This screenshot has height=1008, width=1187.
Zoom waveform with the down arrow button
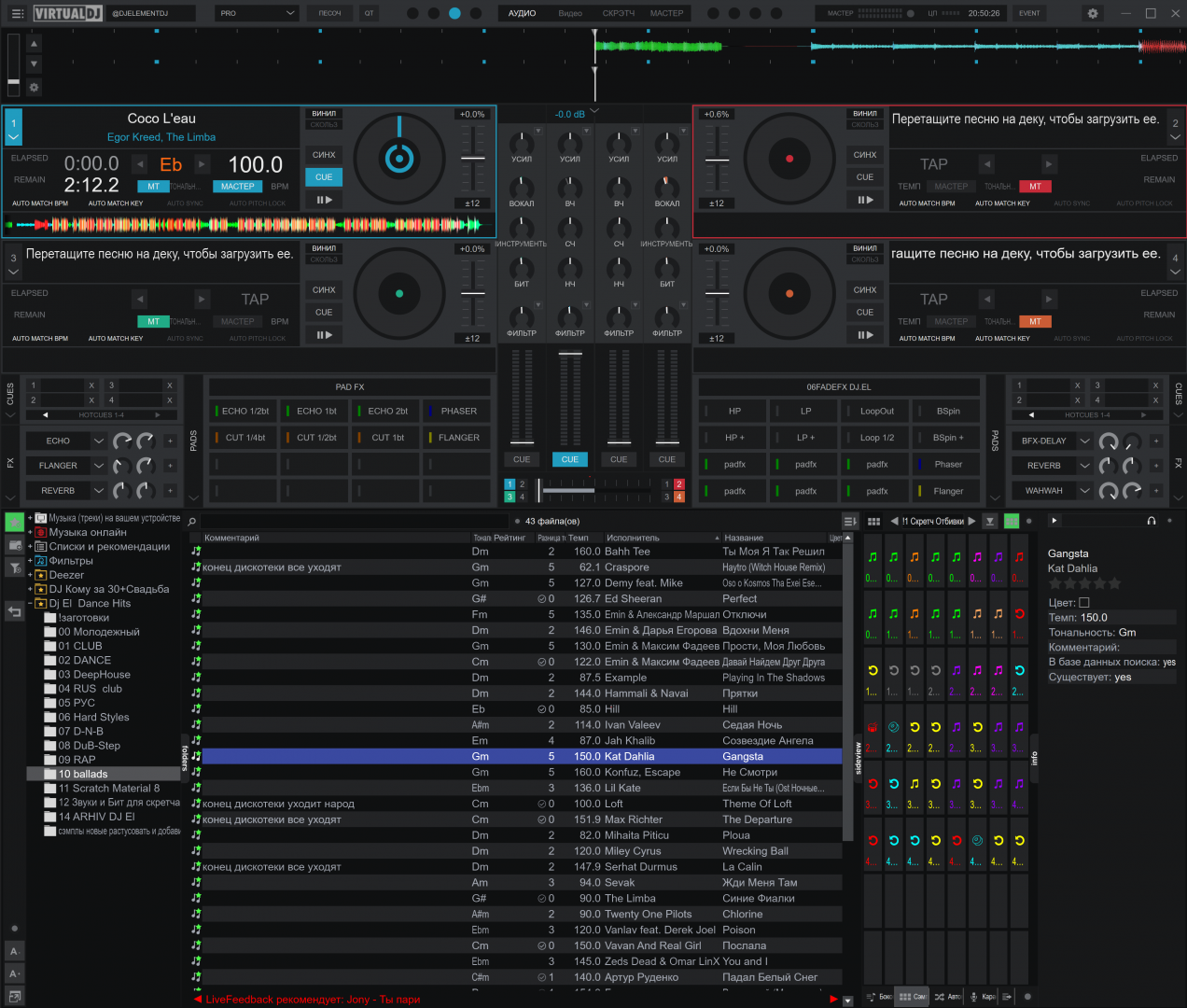(34, 64)
